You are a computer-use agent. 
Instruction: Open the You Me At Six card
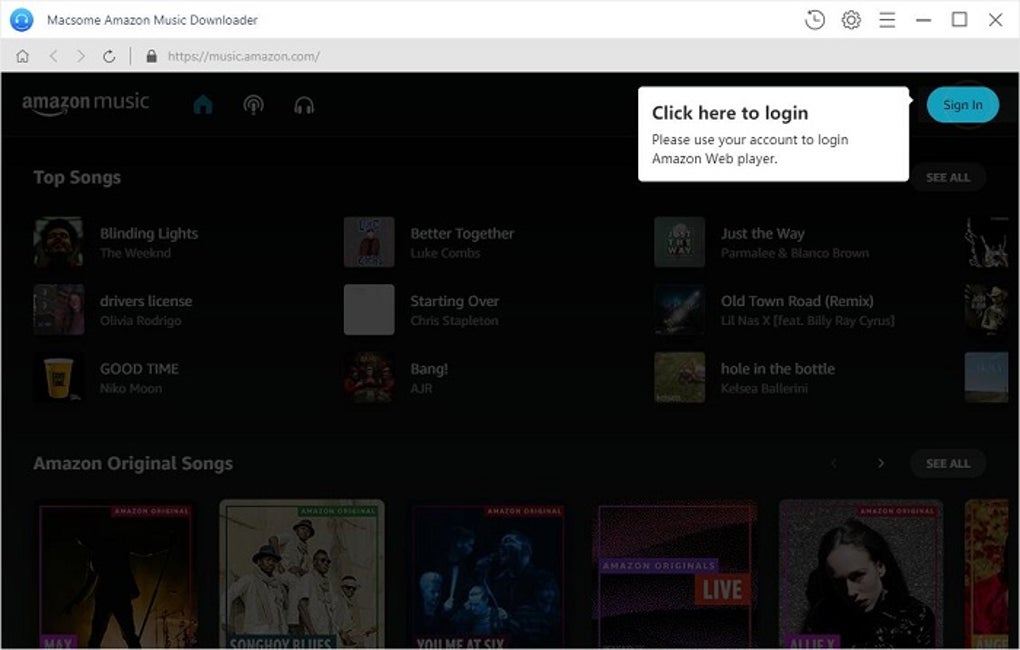coord(488,575)
